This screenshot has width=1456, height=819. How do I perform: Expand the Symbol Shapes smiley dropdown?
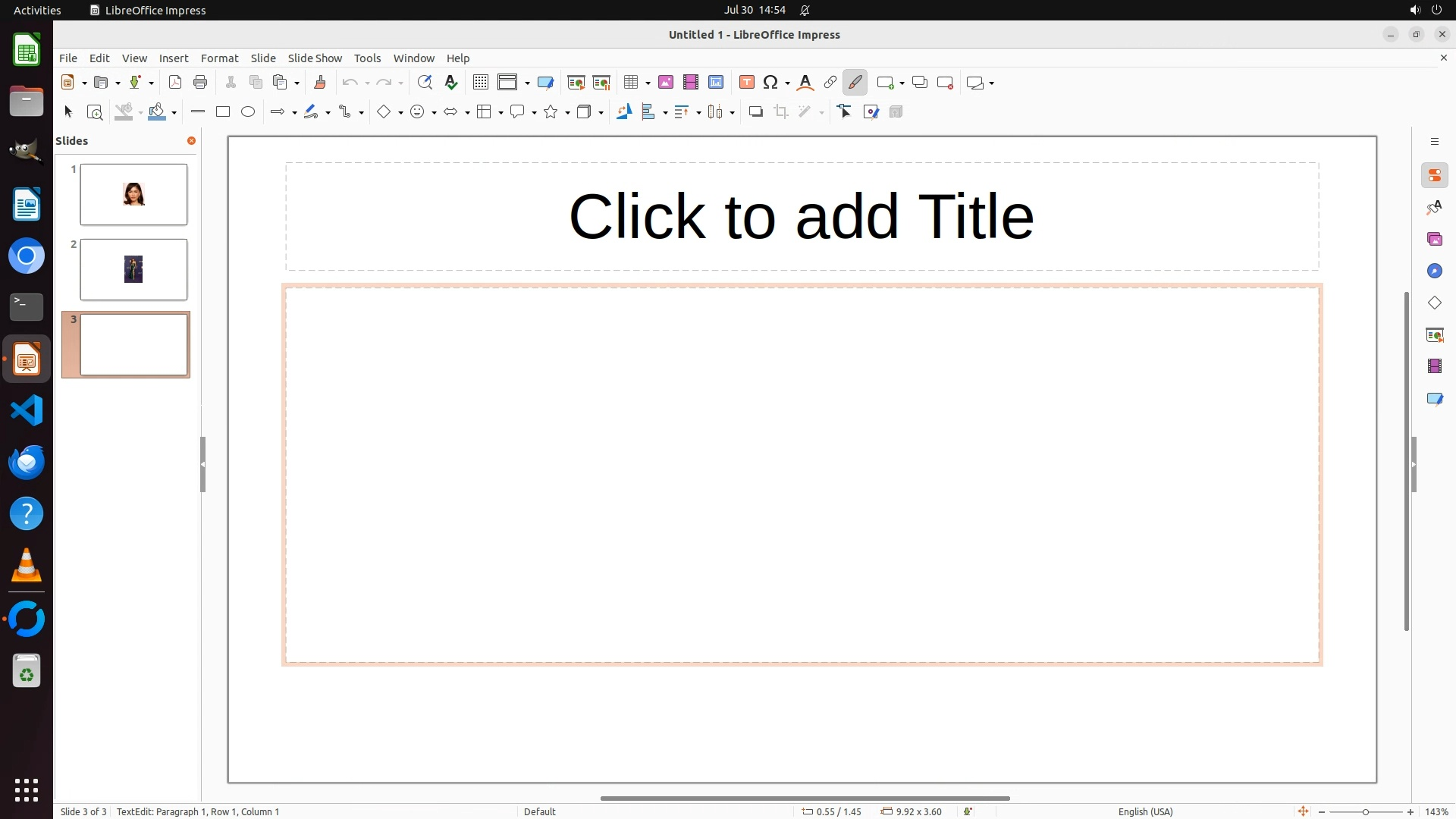pos(434,113)
